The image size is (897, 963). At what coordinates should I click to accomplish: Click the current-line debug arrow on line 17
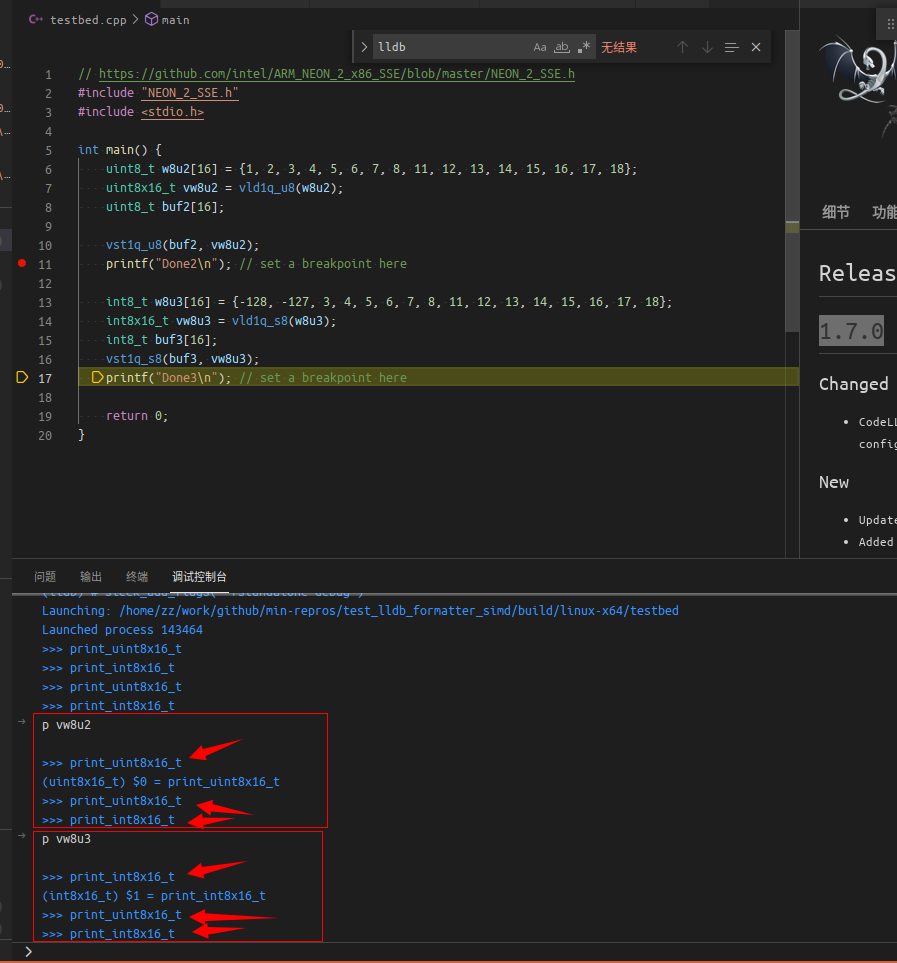tap(22, 378)
